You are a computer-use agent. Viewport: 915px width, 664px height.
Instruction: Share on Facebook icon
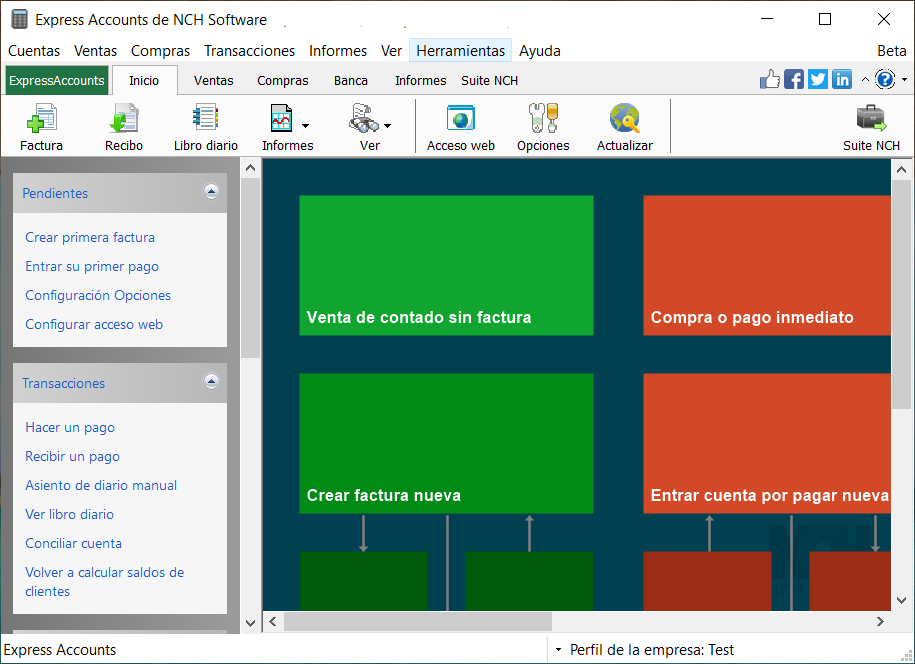(794, 79)
